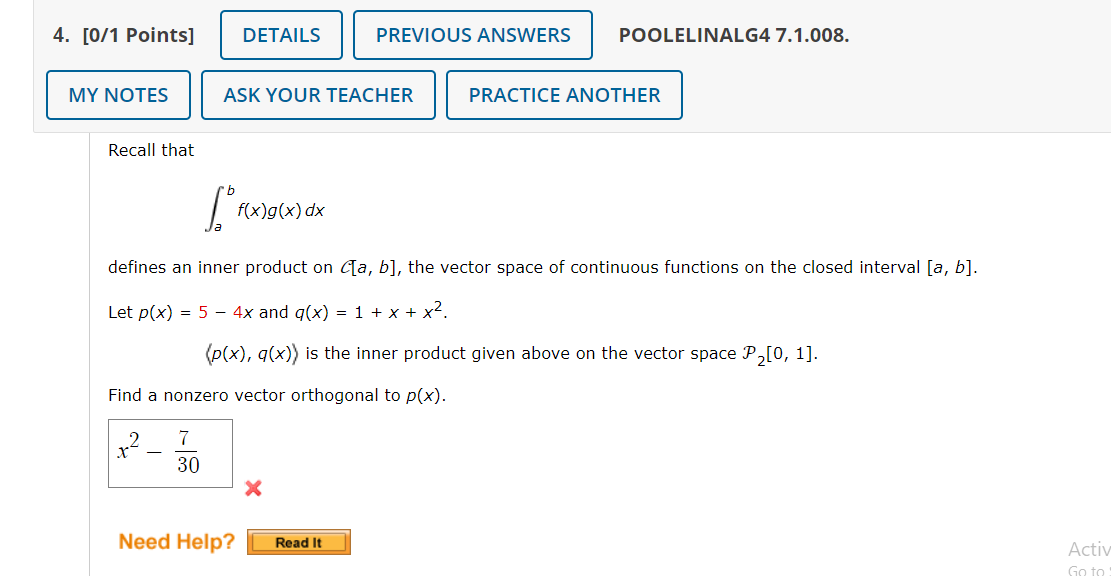This screenshot has height=576, width=1111.
Task: Open the DETAILS panel
Action: click(x=280, y=34)
